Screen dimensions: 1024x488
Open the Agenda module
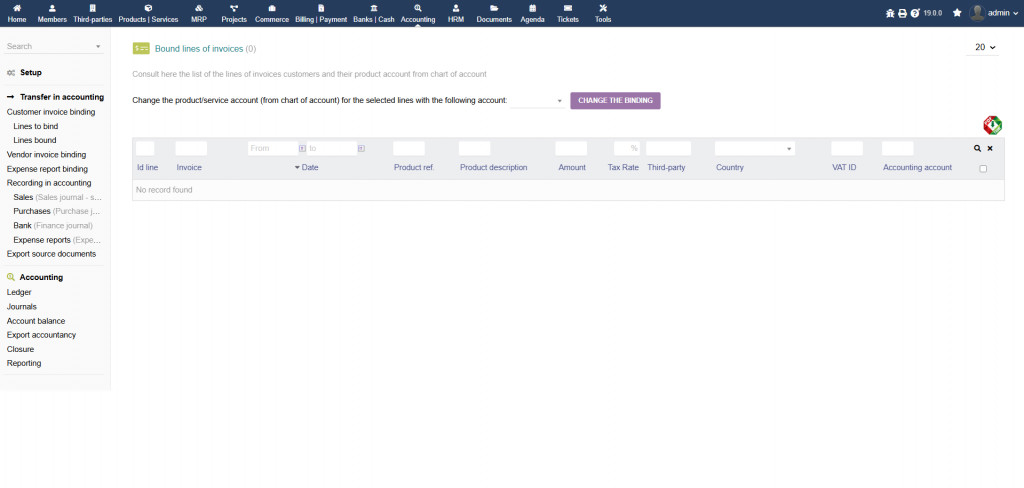coord(532,13)
